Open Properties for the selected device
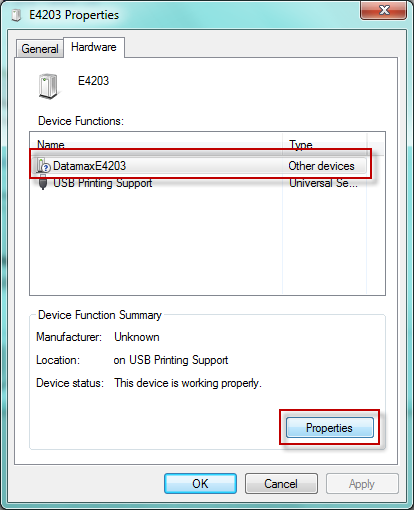This screenshot has height=510, width=414. tap(330, 428)
